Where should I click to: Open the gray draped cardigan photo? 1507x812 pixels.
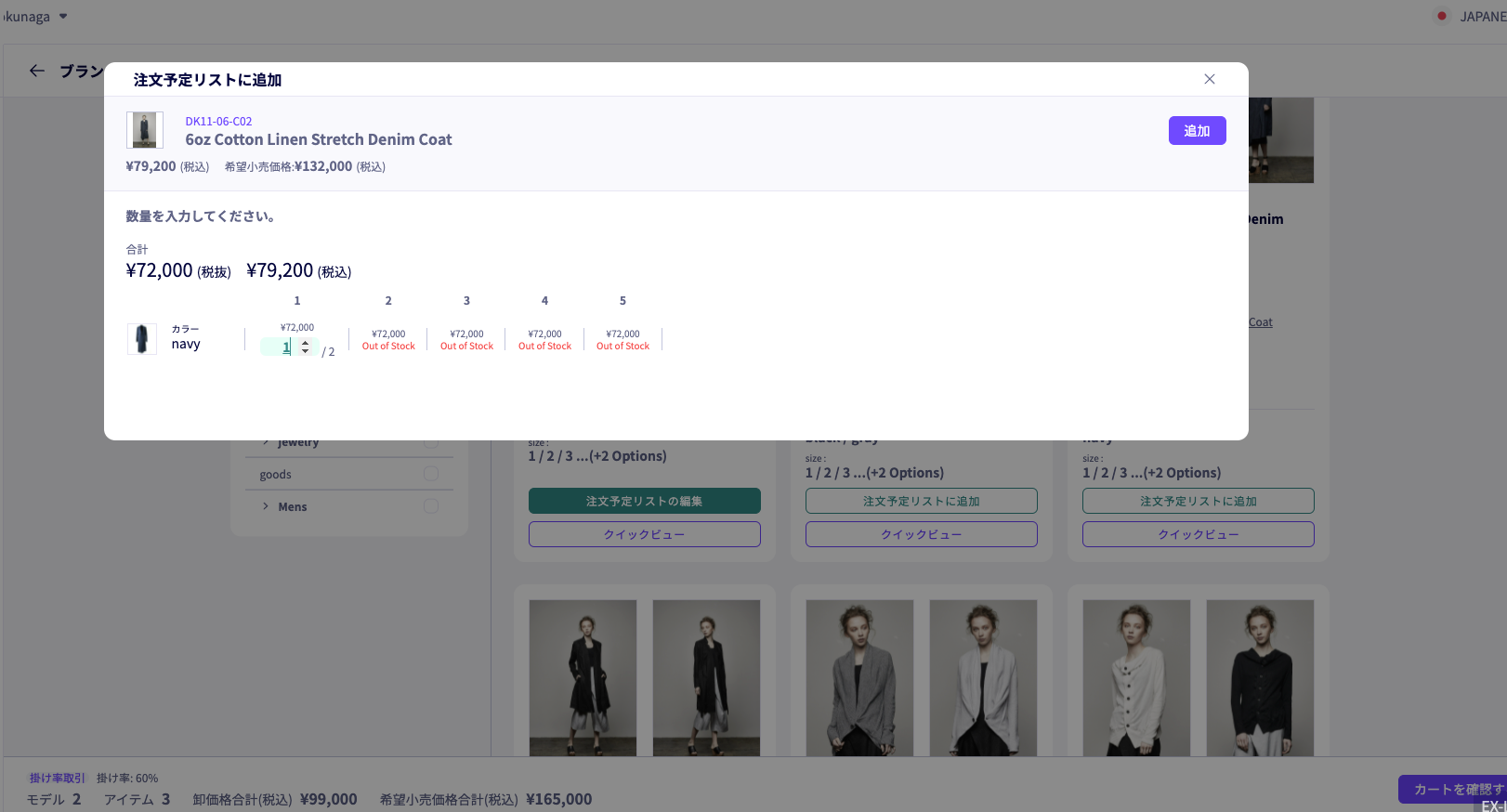click(x=859, y=677)
